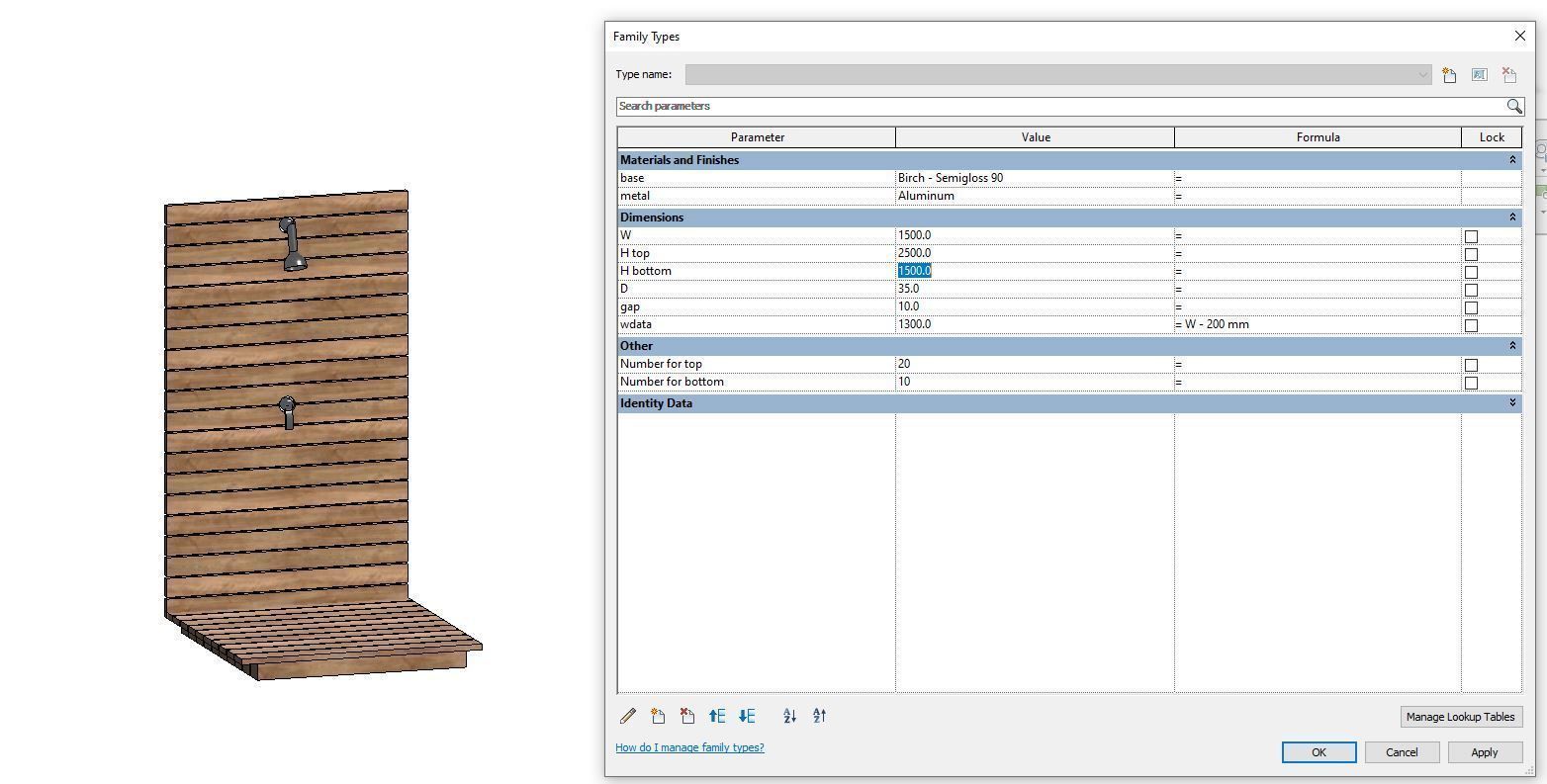Toggle lock checkbox for wdata parameter
Screen dimensions: 1547x784
click(x=1471, y=325)
